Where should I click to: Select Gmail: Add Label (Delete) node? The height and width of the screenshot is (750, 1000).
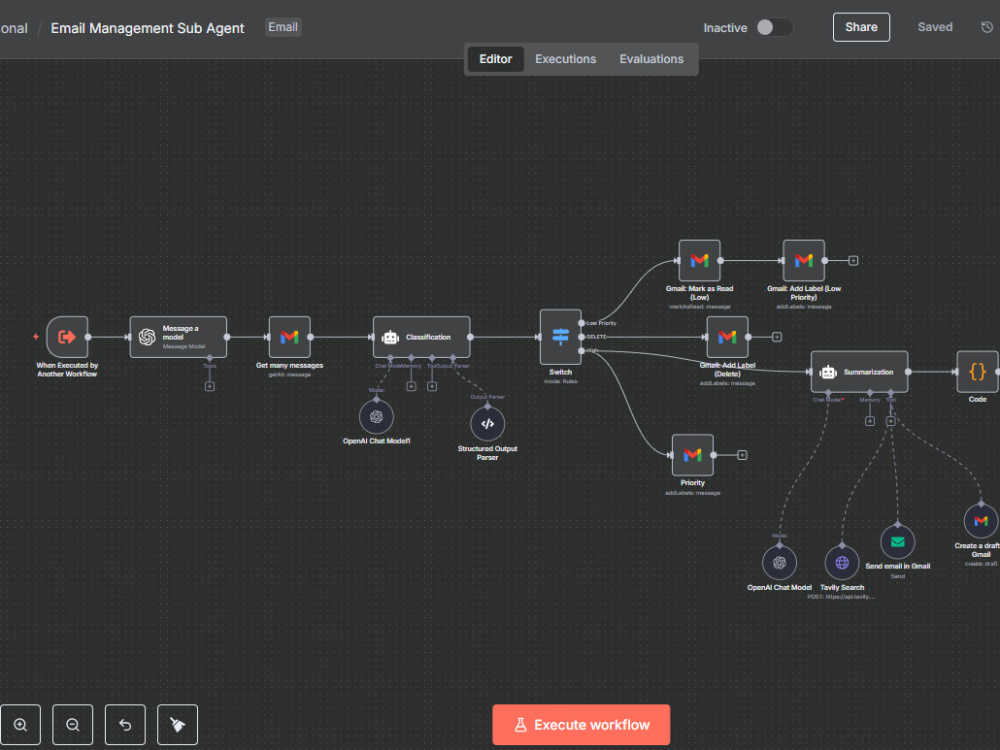(727, 337)
